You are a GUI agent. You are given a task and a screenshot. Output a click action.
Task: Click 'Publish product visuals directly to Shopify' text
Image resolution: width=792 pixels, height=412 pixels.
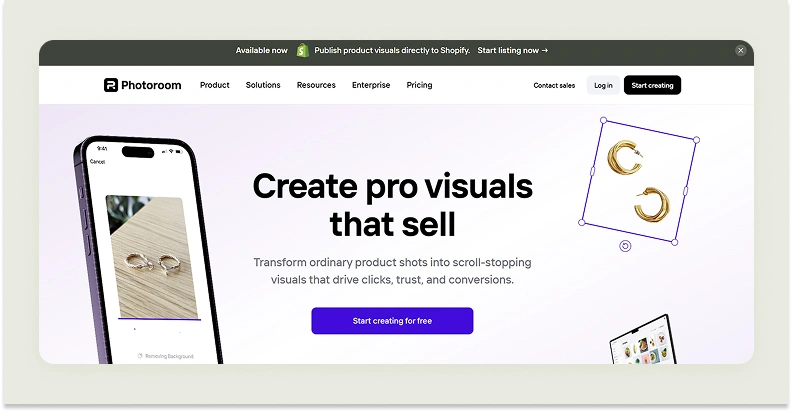392,50
